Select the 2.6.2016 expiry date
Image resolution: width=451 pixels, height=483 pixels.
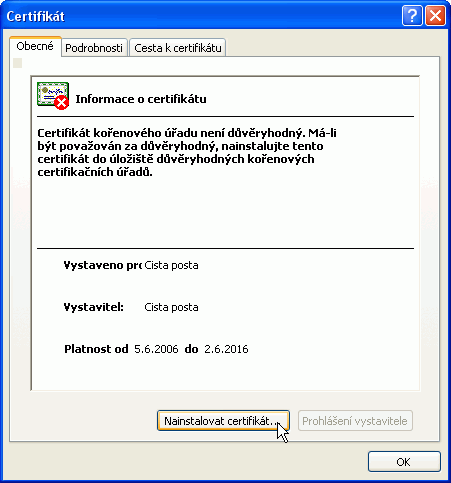(x=226, y=349)
